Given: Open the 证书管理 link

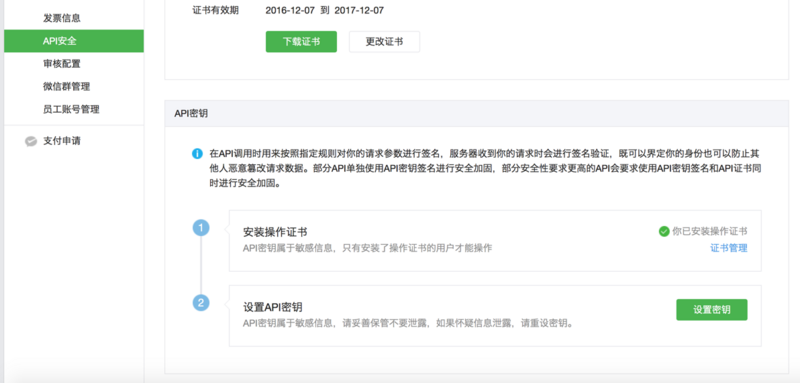Looking at the screenshot, I should [x=729, y=248].
